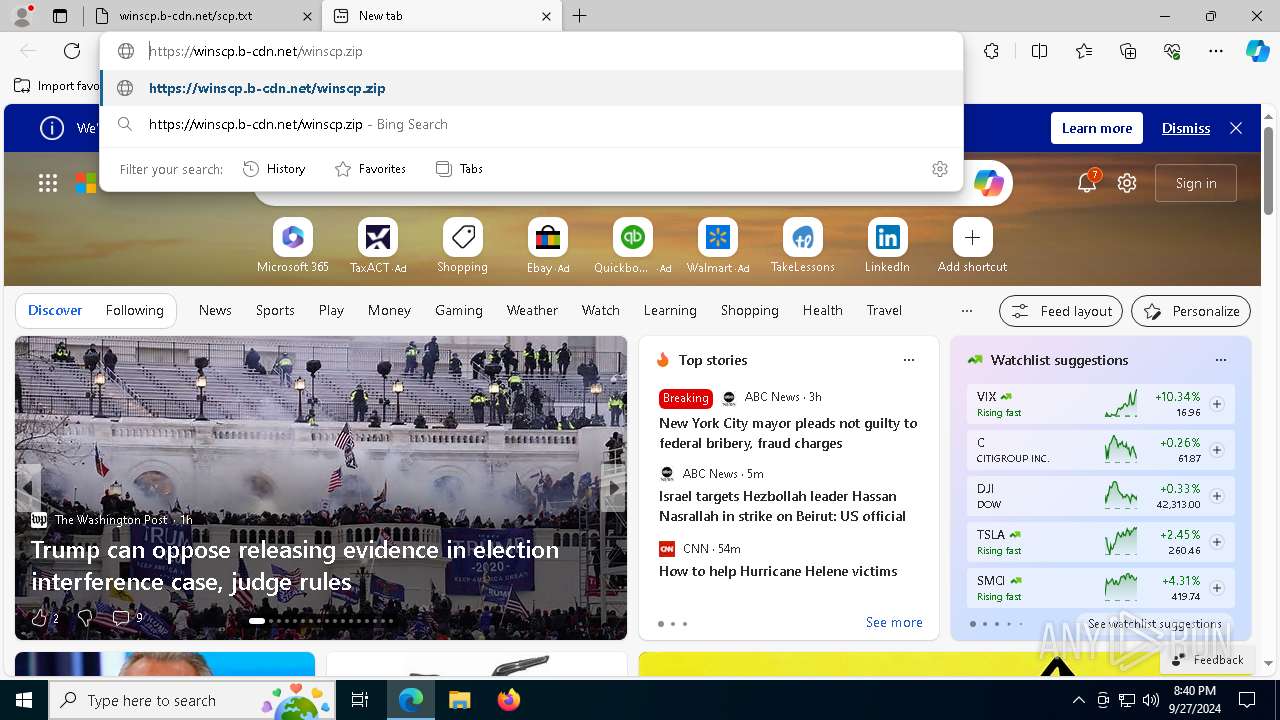Click the Personalize button
1280x720 pixels.
[x=1191, y=311]
